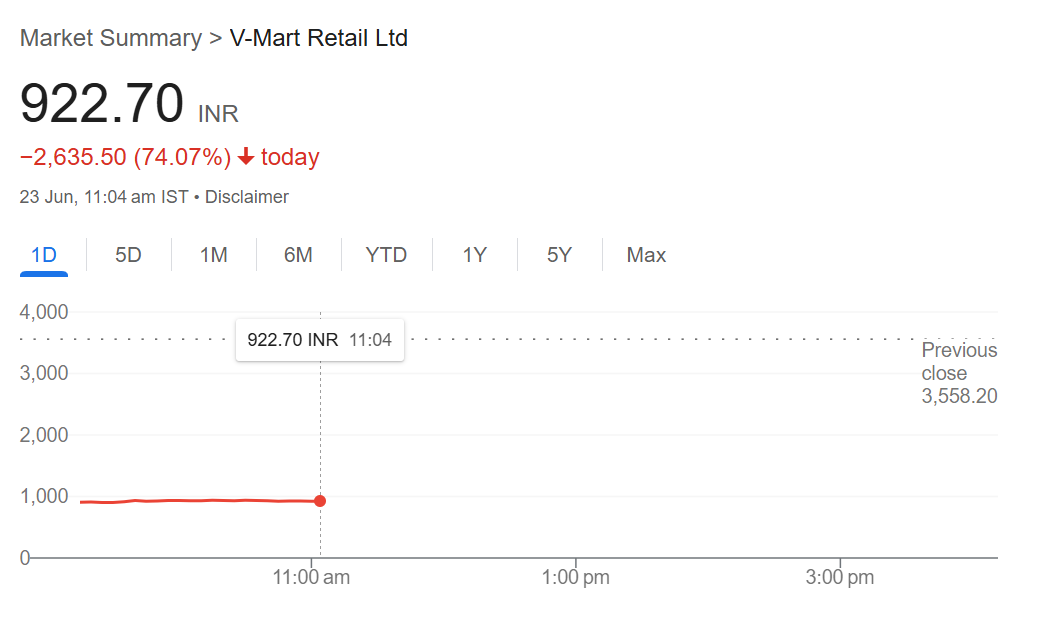Image resolution: width=1063 pixels, height=622 pixels.
Task: Click the red intraday price line
Action: pos(200,501)
